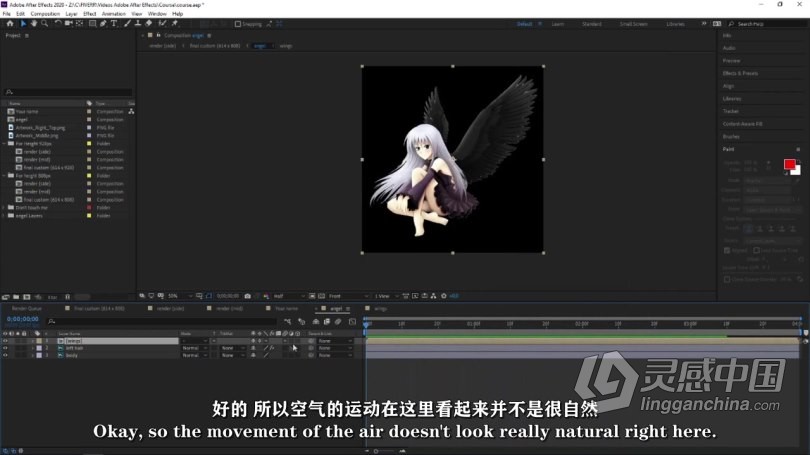
Task: Open the File menu
Action: pos(6,14)
